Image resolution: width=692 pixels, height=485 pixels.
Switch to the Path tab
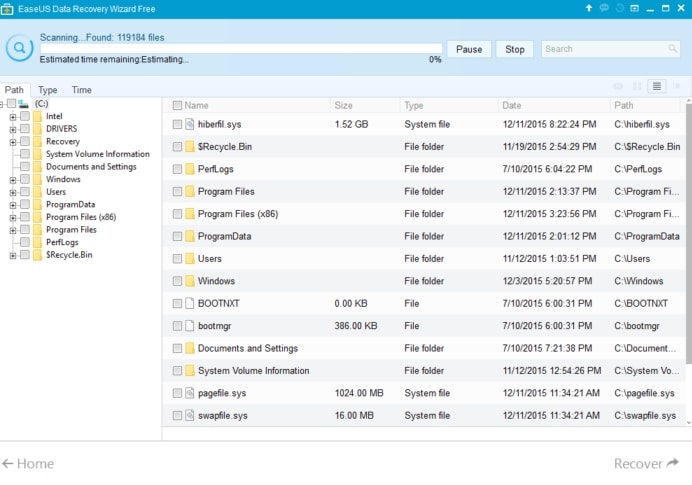click(14, 90)
